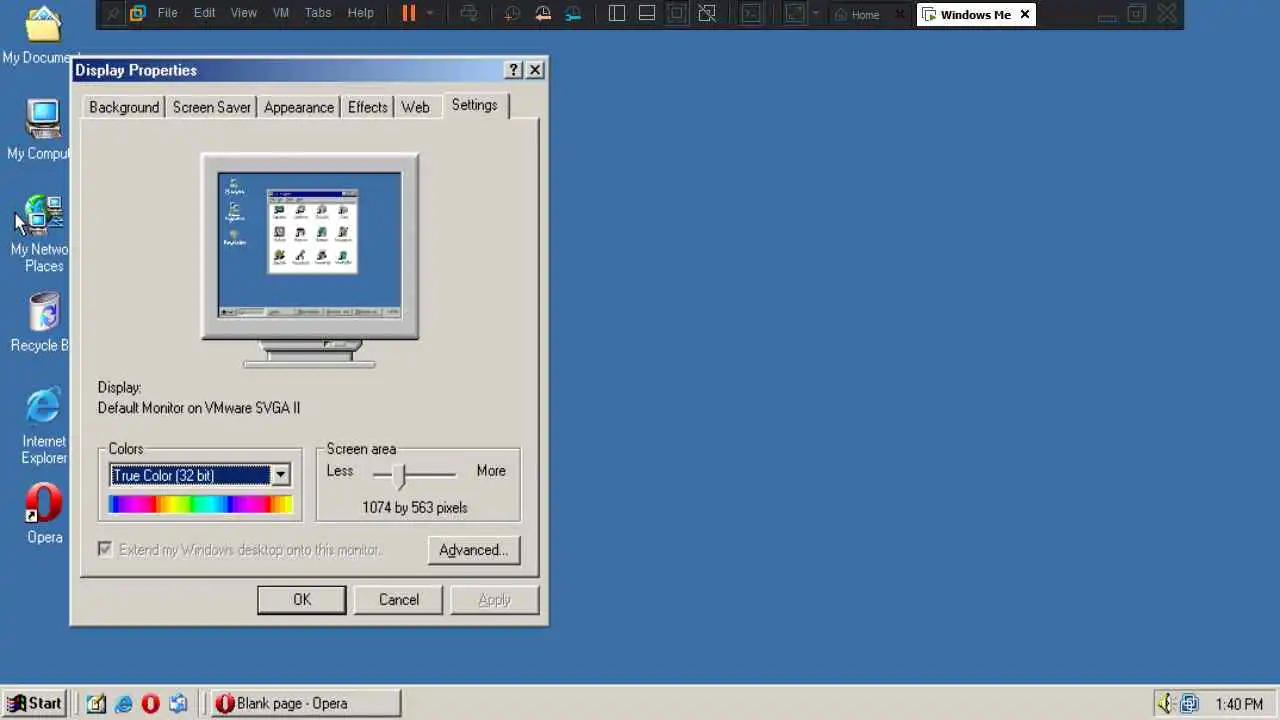Open VMware View menu

coord(243,14)
